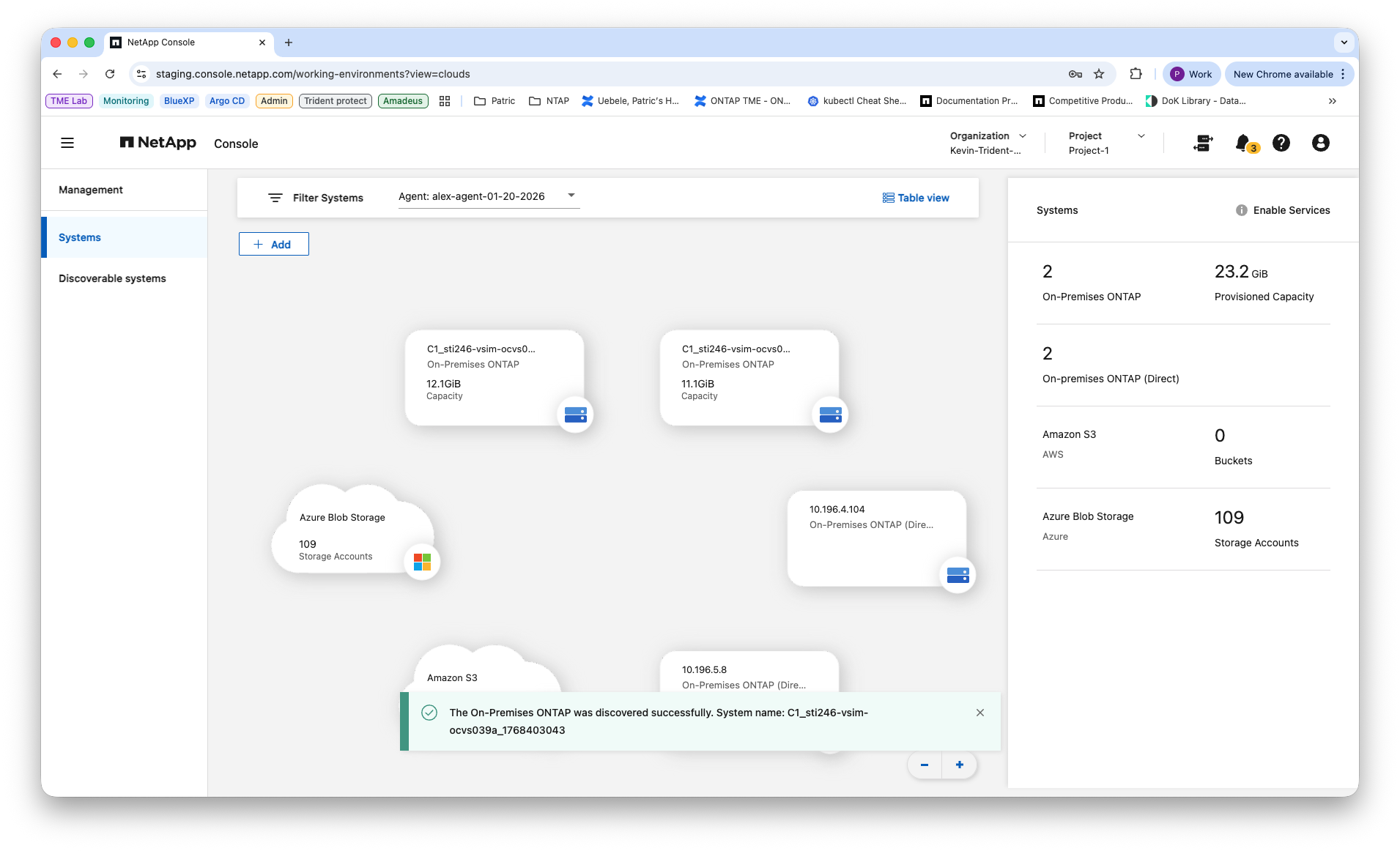1400x851 pixels.
Task: Select the 10.196.5.8 On-Premises ONTAP card
Action: pyautogui.click(x=749, y=672)
